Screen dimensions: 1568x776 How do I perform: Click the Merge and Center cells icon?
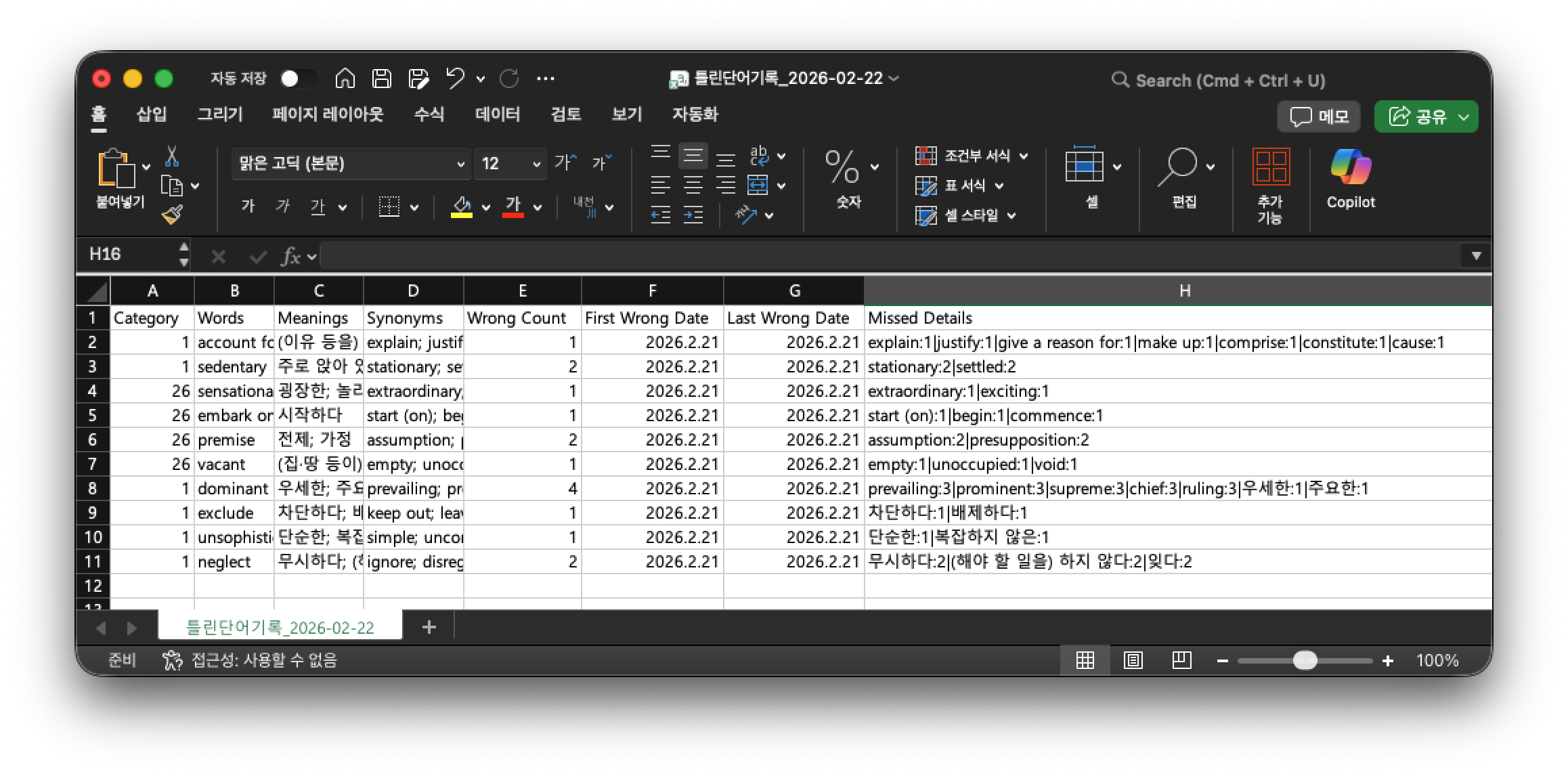coord(757,186)
